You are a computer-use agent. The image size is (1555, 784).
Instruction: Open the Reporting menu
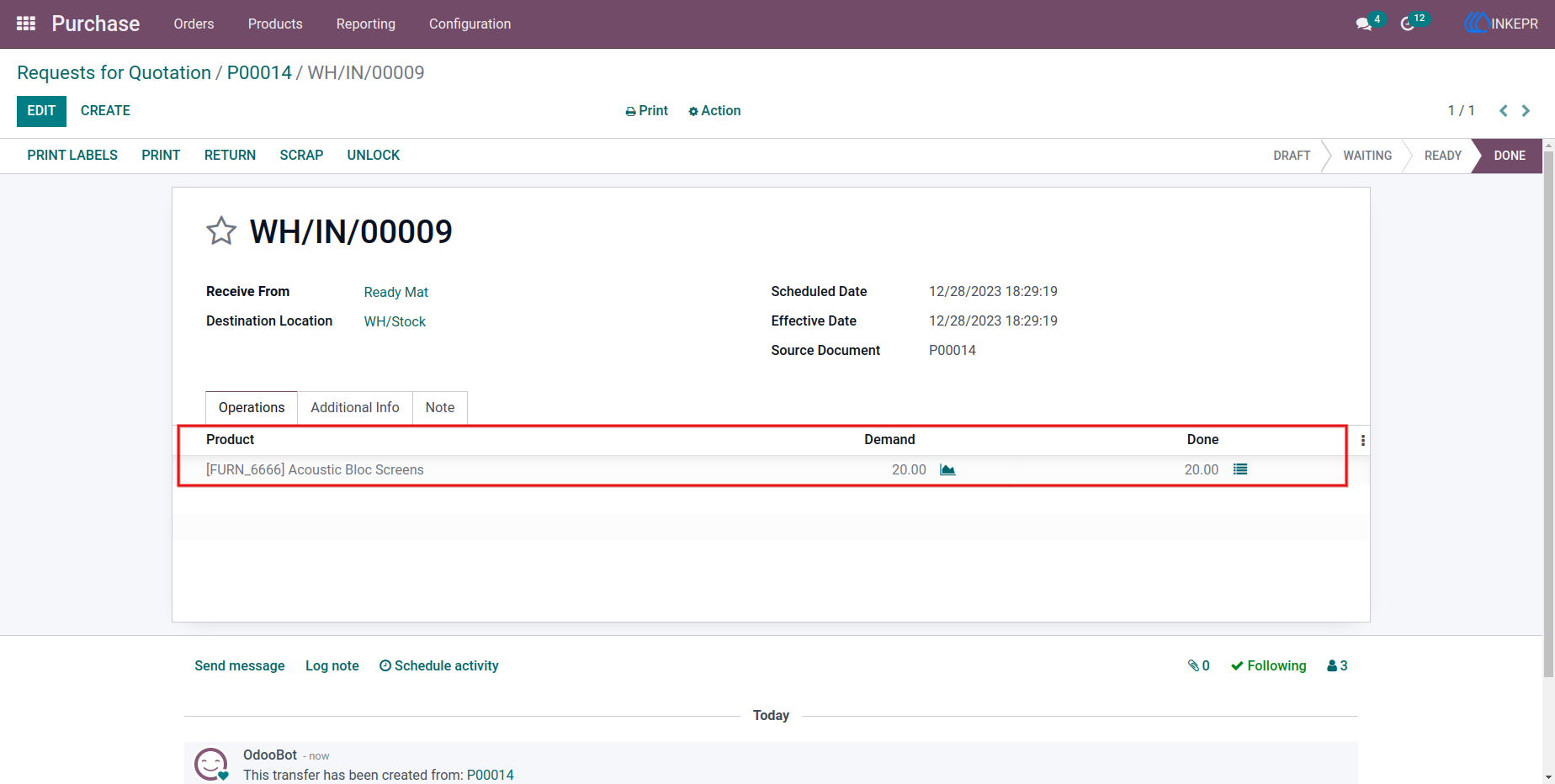pos(366,24)
